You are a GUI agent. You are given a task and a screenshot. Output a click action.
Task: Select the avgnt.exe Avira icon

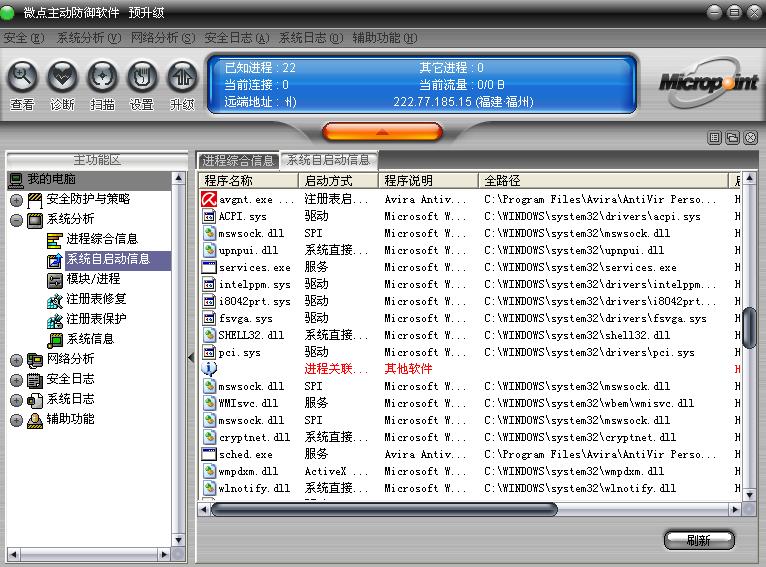click(209, 199)
